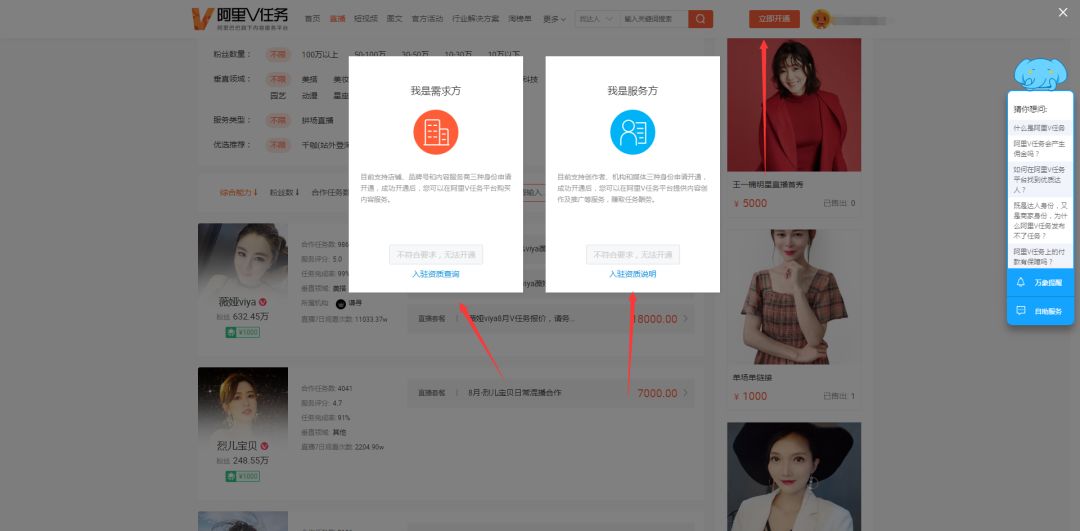
Task: Open the user avatar in the header
Action: click(x=820, y=19)
